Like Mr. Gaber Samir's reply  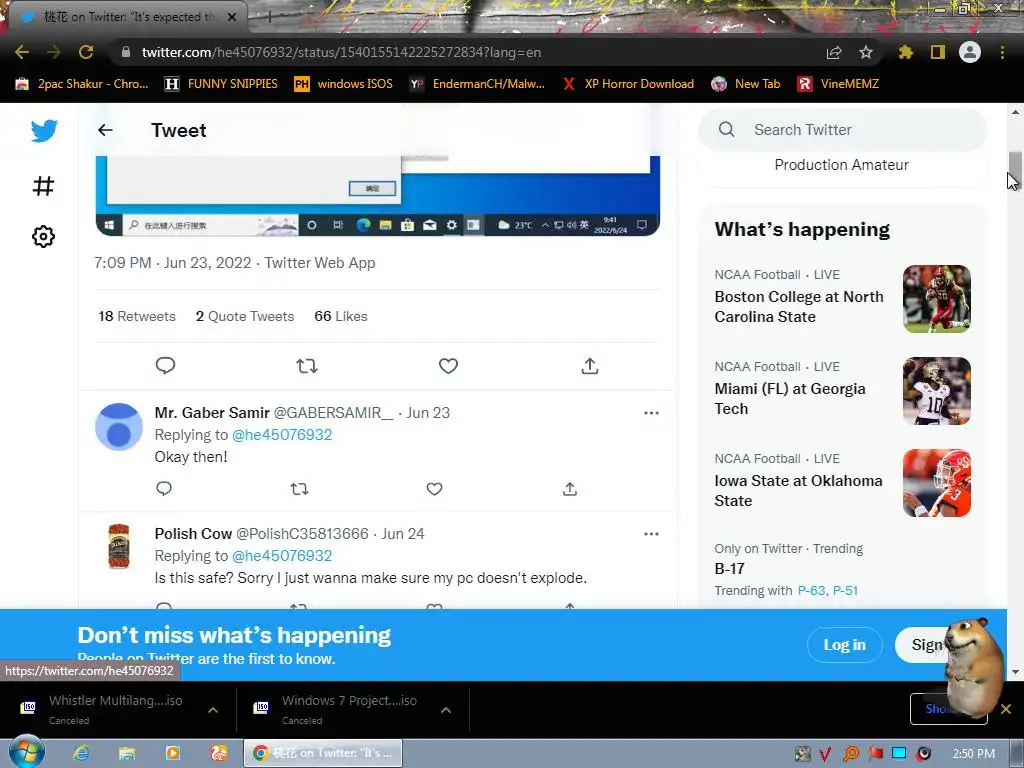point(434,488)
